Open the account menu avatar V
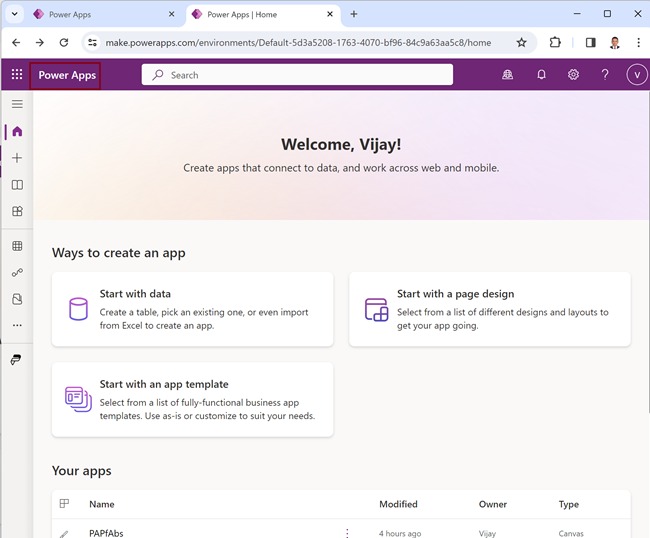Viewport: 650px width, 538px height. tap(637, 75)
